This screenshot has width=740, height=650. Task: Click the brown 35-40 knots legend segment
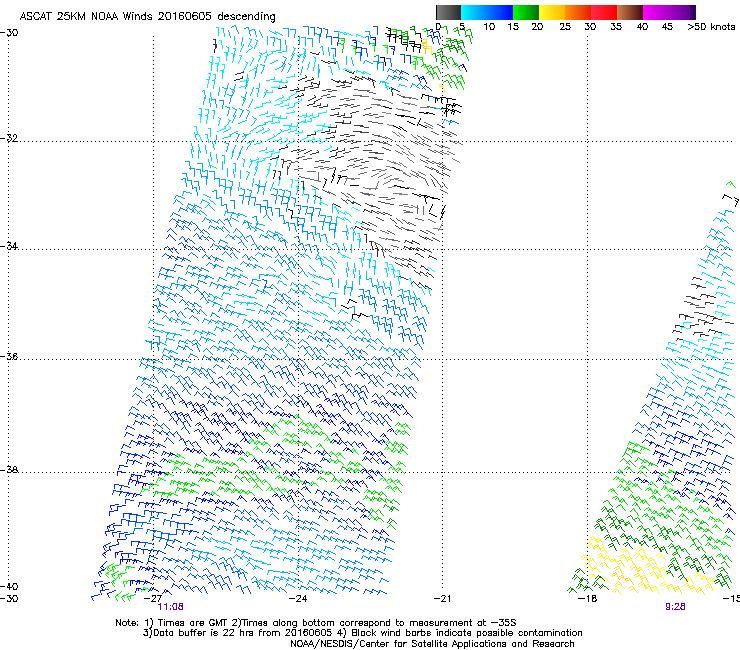tap(630, 12)
